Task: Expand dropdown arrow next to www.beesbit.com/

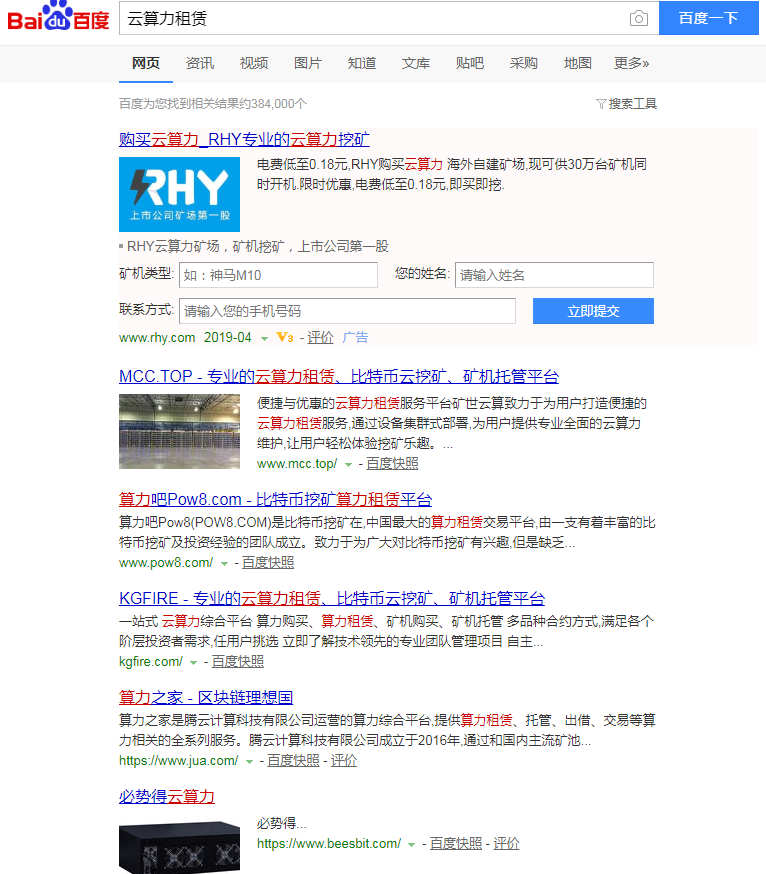Action: pos(411,844)
